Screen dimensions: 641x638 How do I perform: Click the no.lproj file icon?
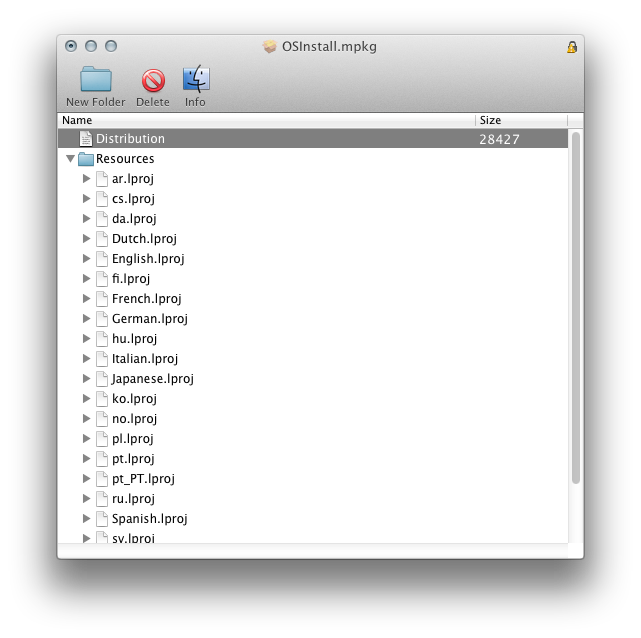point(102,419)
